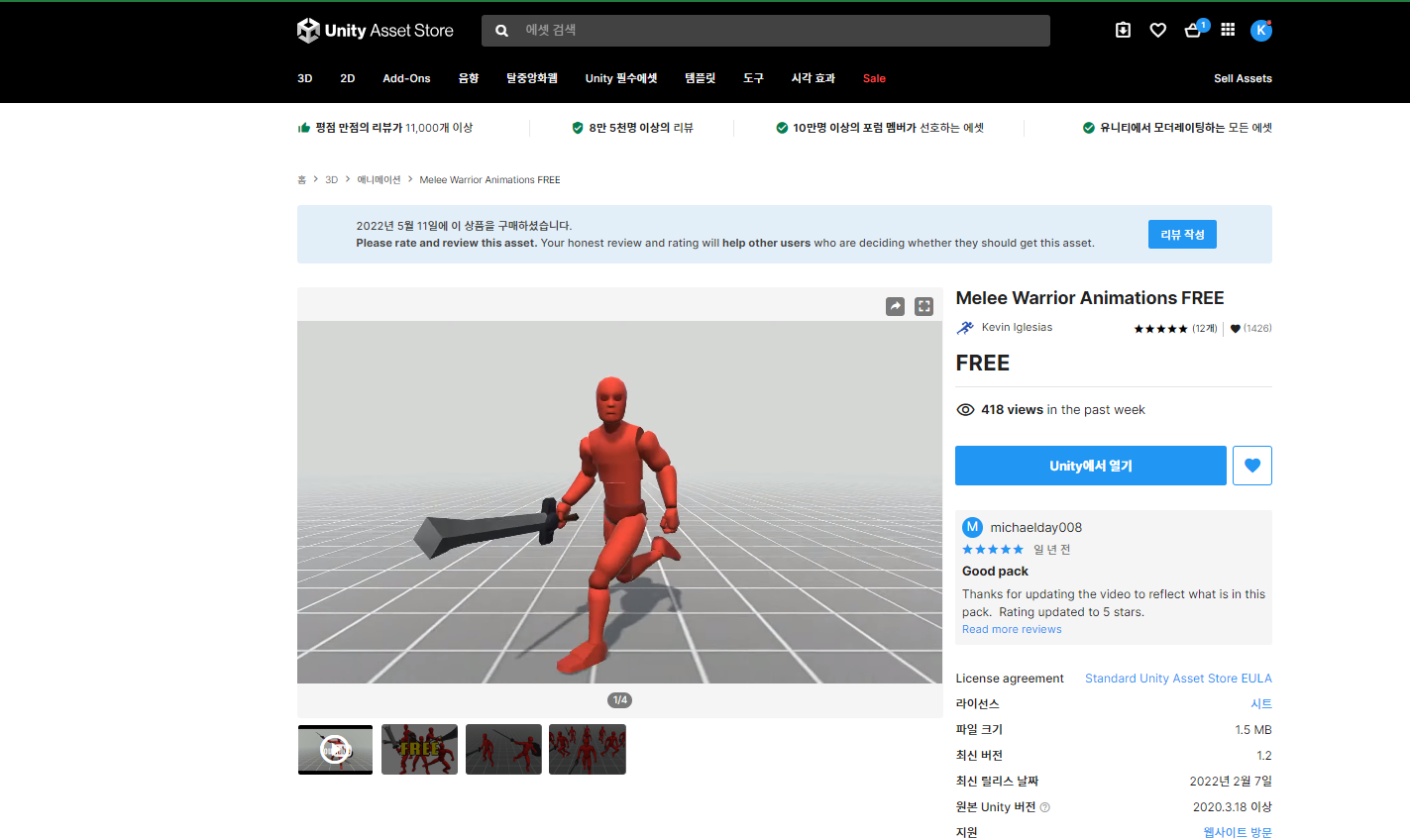Open the Add-Ons menu
The height and width of the screenshot is (840, 1410).
[406, 78]
